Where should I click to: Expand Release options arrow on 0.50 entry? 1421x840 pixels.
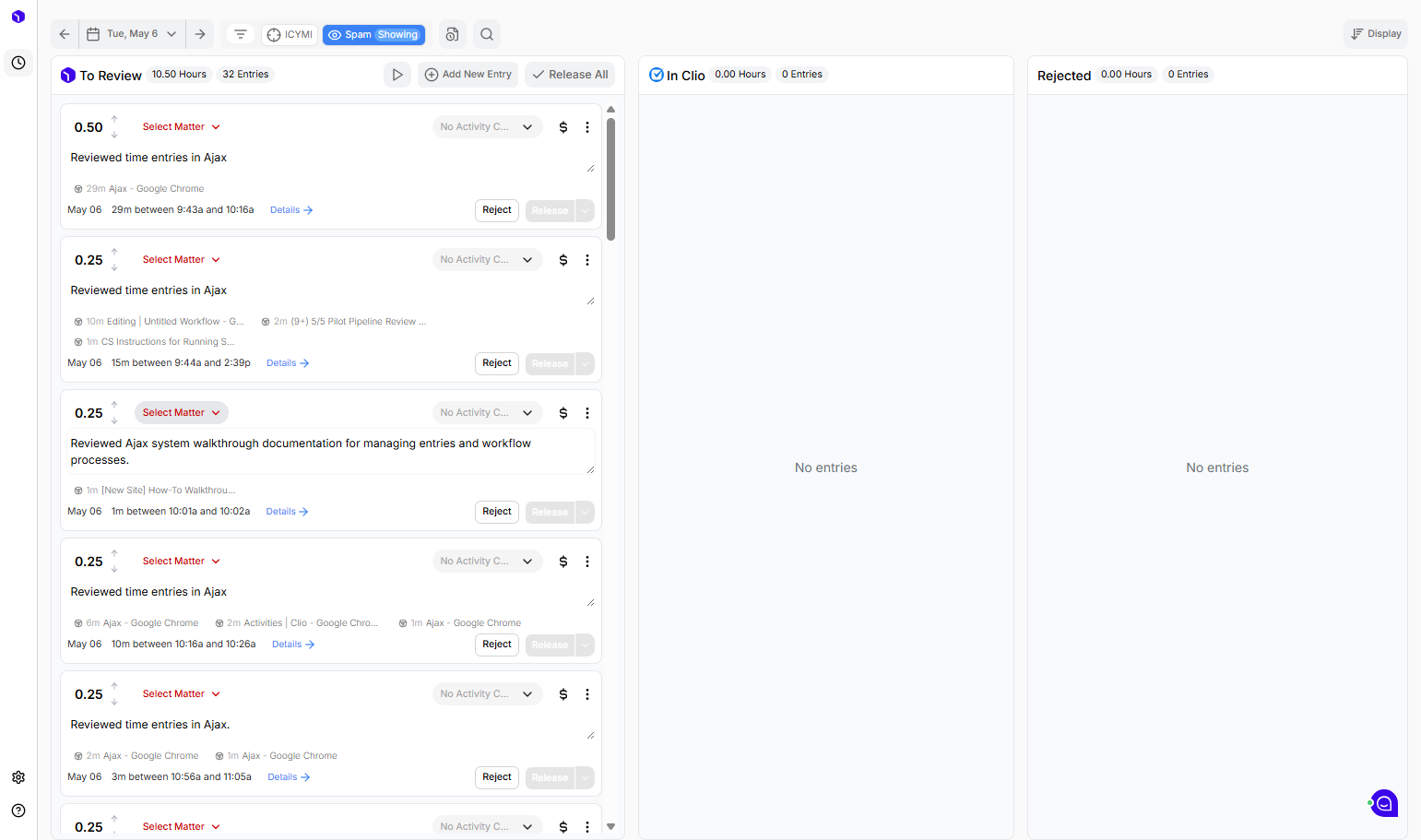click(x=586, y=211)
